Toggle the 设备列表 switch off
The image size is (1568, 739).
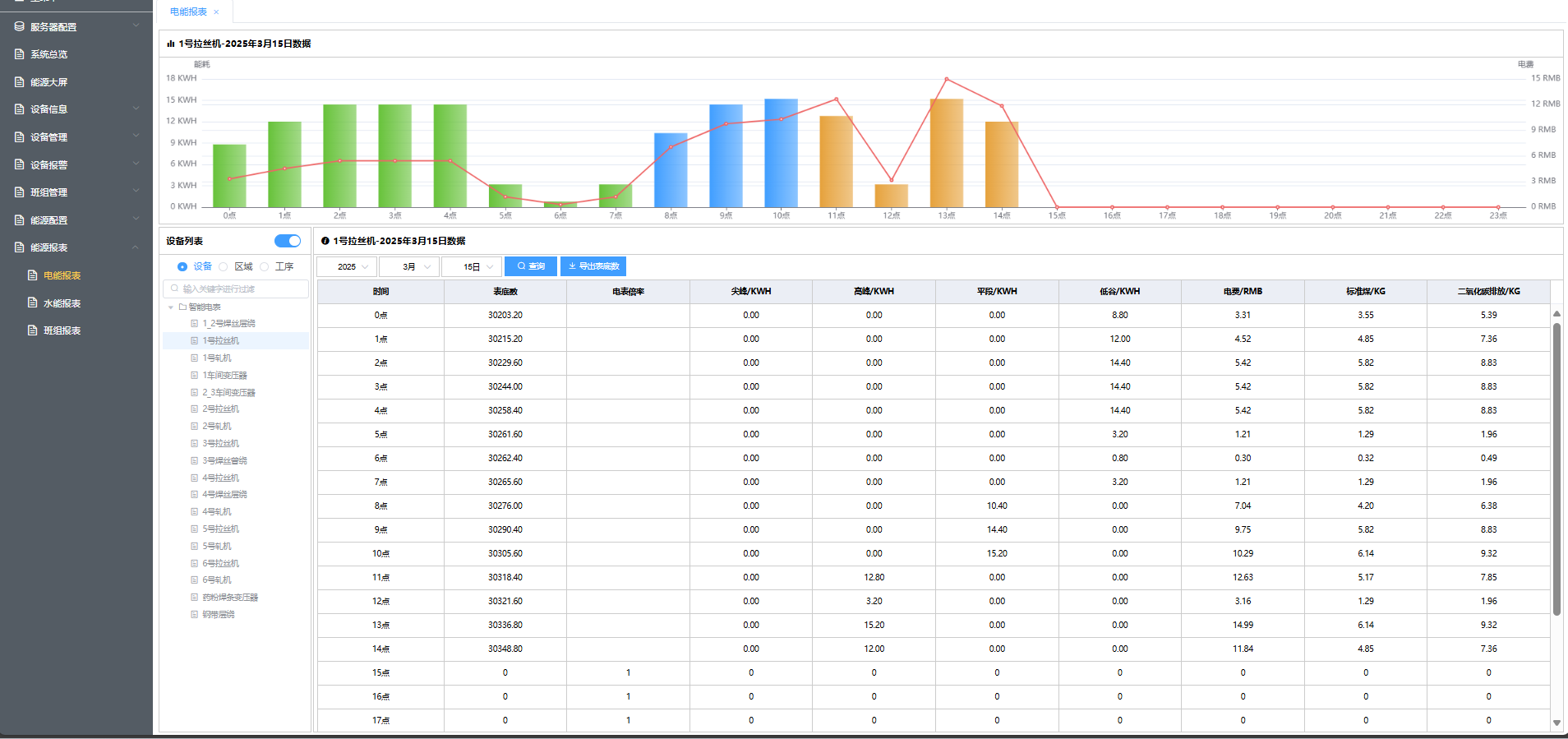(288, 241)
